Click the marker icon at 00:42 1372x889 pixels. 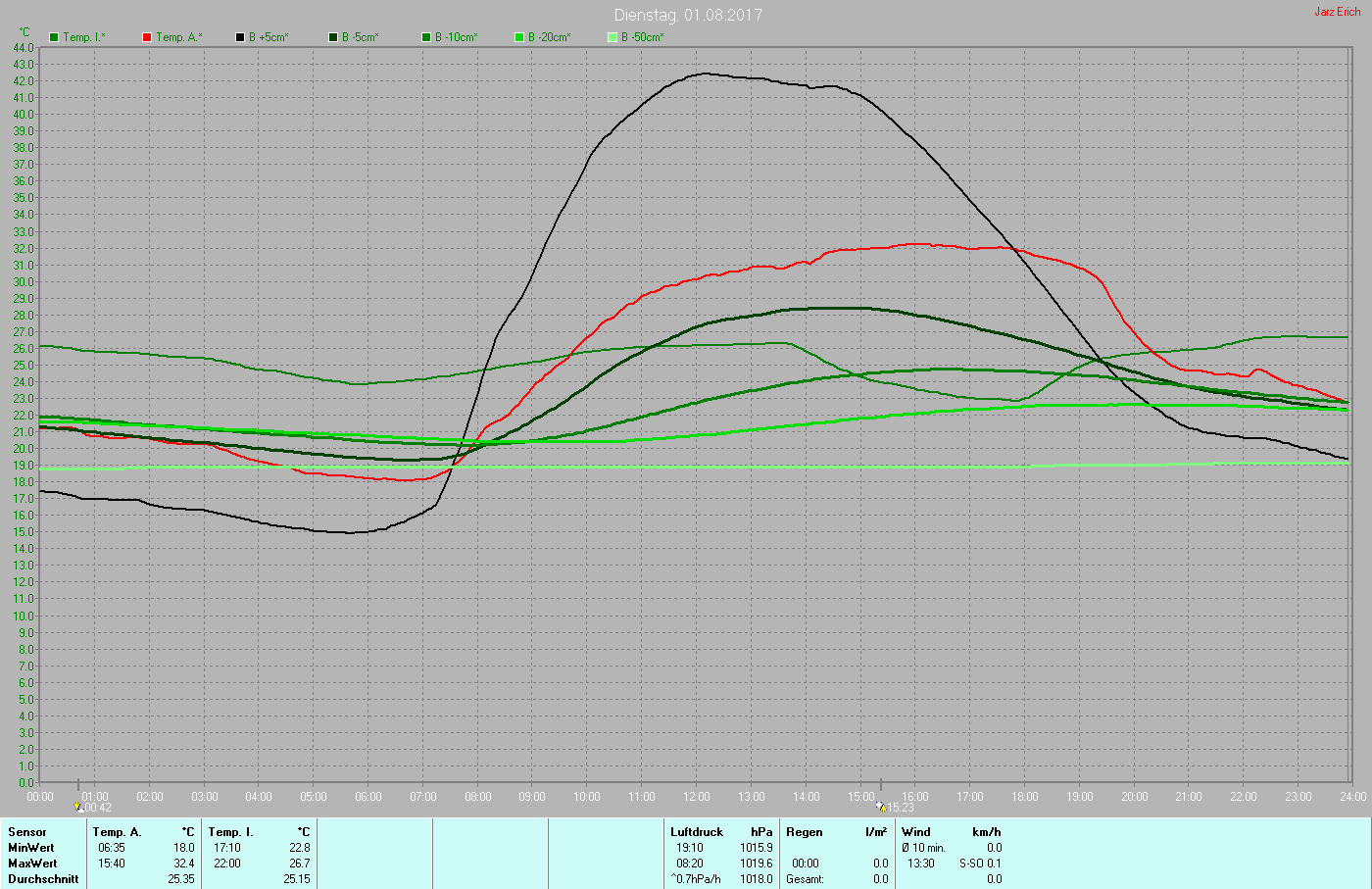pos(78,808)
